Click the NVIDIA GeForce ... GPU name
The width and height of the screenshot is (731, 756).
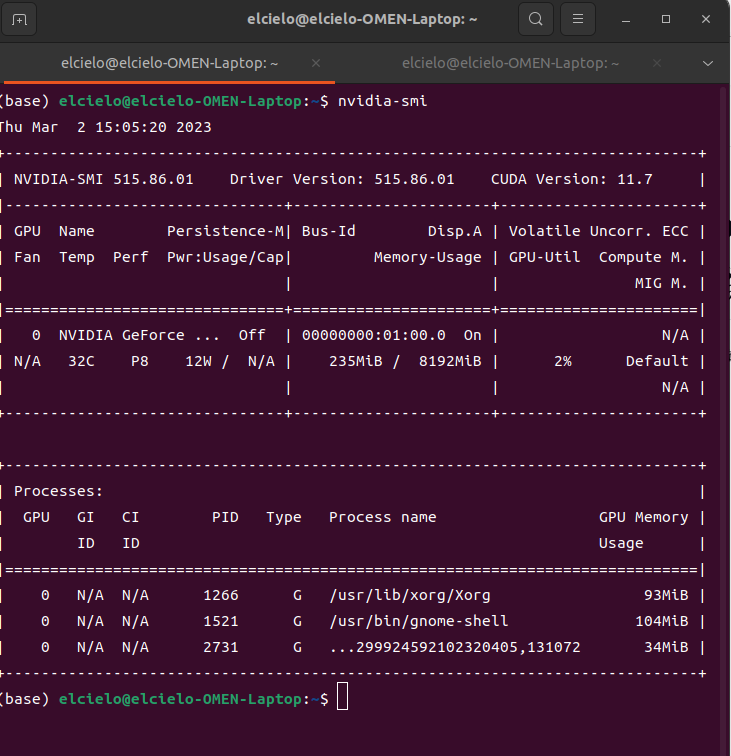[x=139, y=336]
